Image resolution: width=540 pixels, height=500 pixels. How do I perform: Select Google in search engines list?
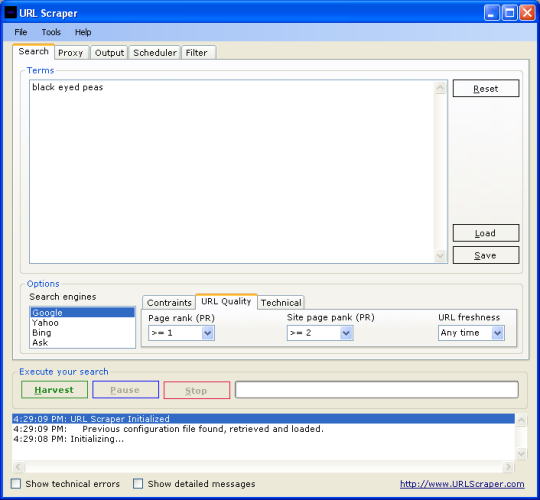pyautogui.click(x=82, y=313)
